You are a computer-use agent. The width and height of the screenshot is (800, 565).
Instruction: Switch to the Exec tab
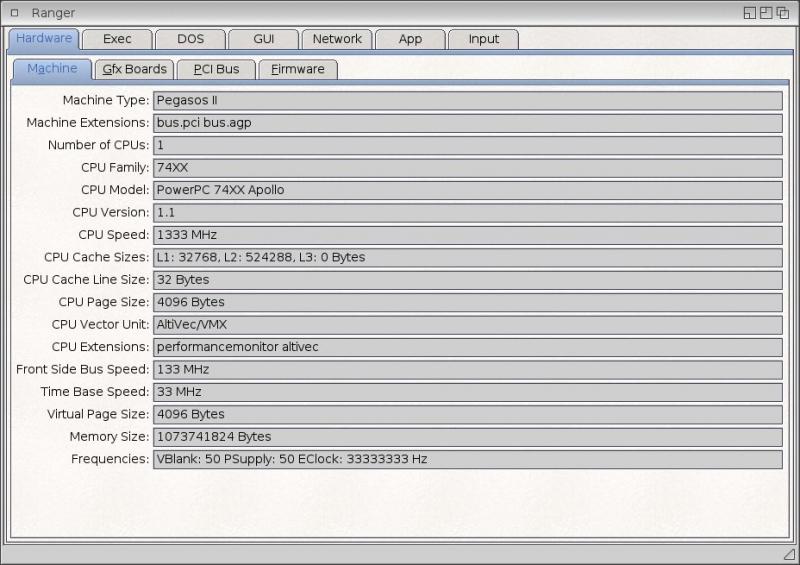[x=117, y=39]
